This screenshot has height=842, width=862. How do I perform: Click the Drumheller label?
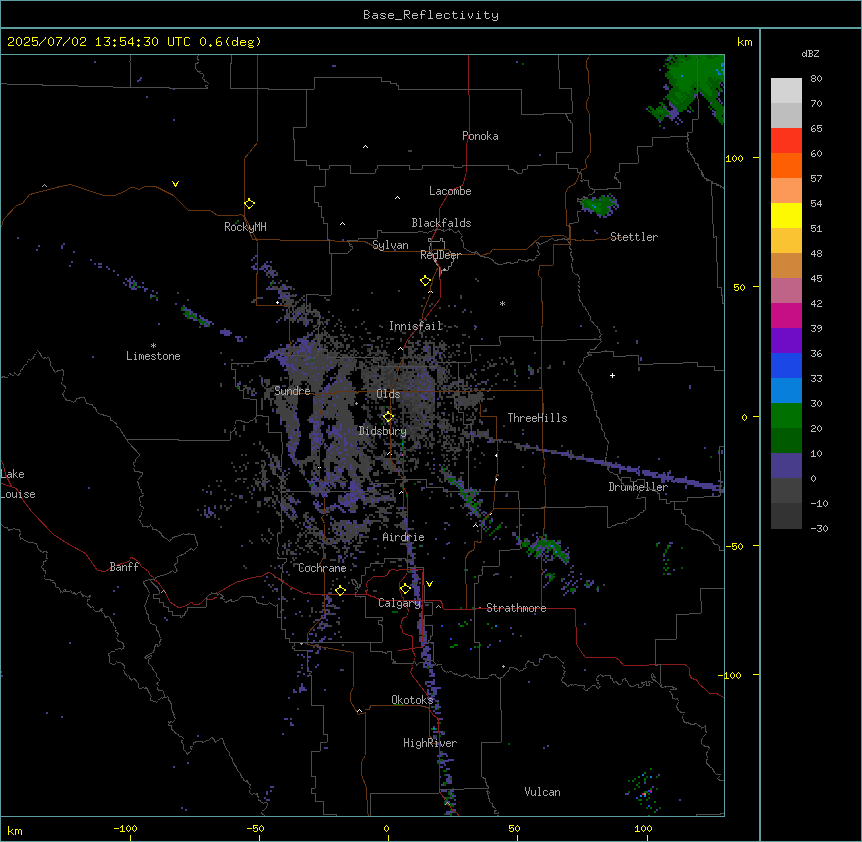[x=638, y=487]
